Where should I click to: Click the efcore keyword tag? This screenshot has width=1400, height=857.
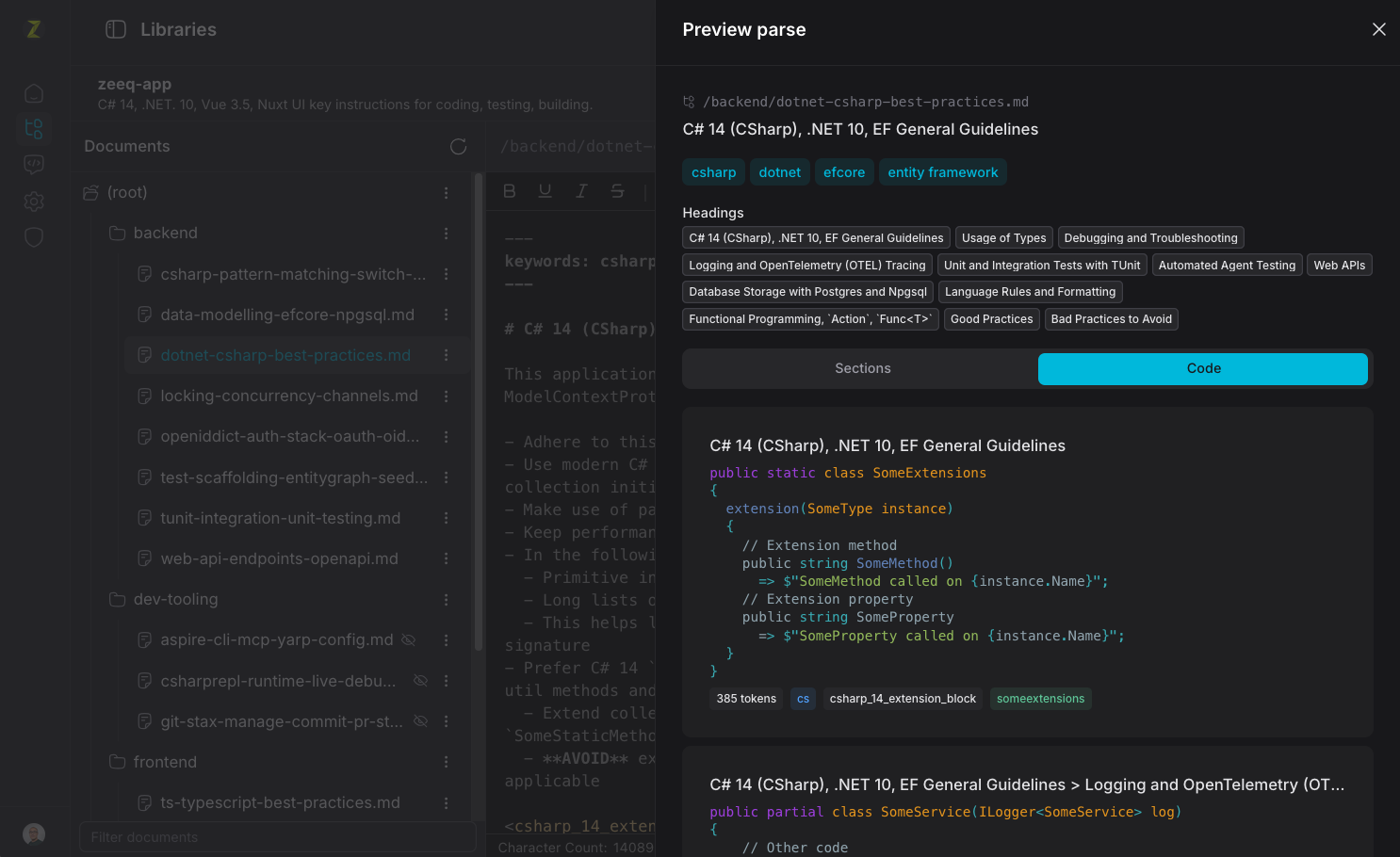(x=844, y=172)
